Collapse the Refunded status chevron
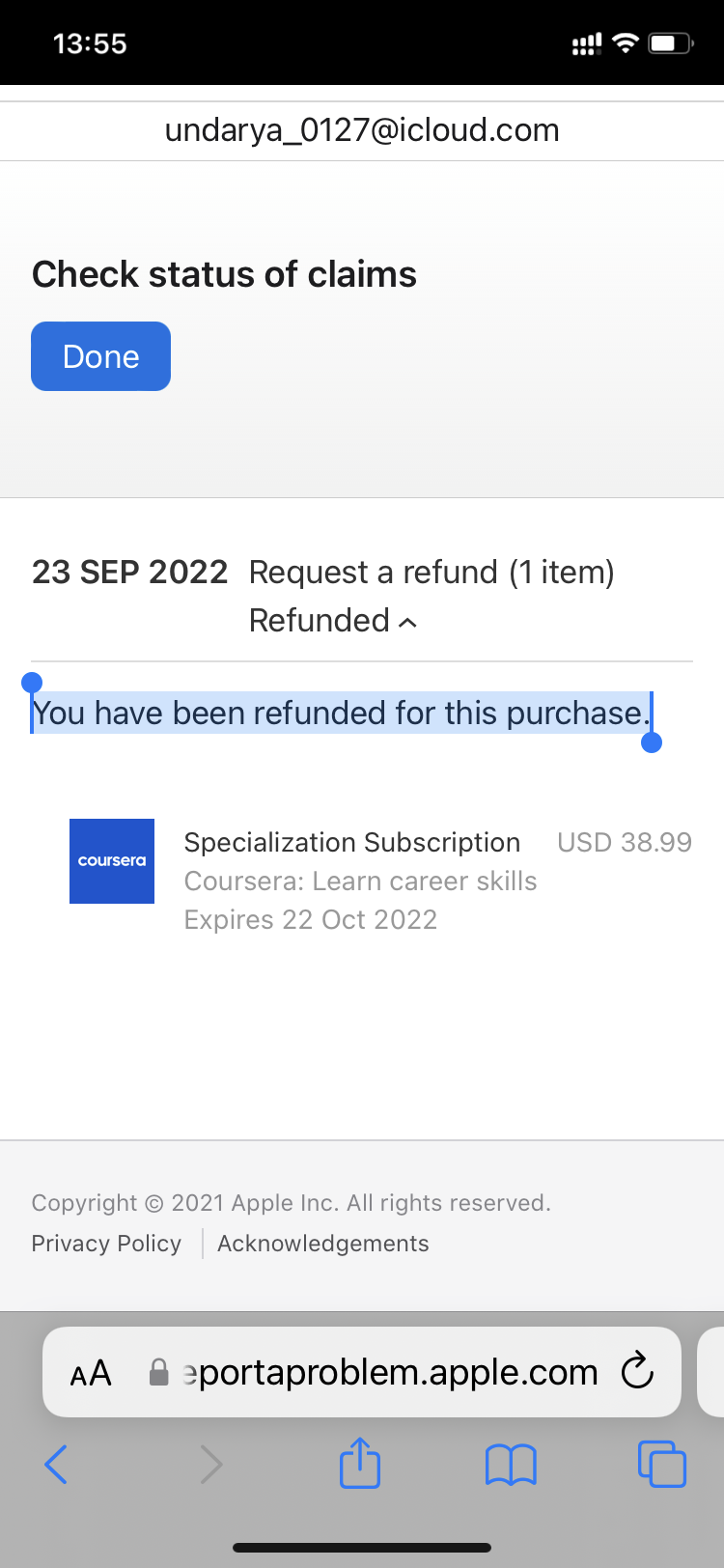 (x=408, y=623)
